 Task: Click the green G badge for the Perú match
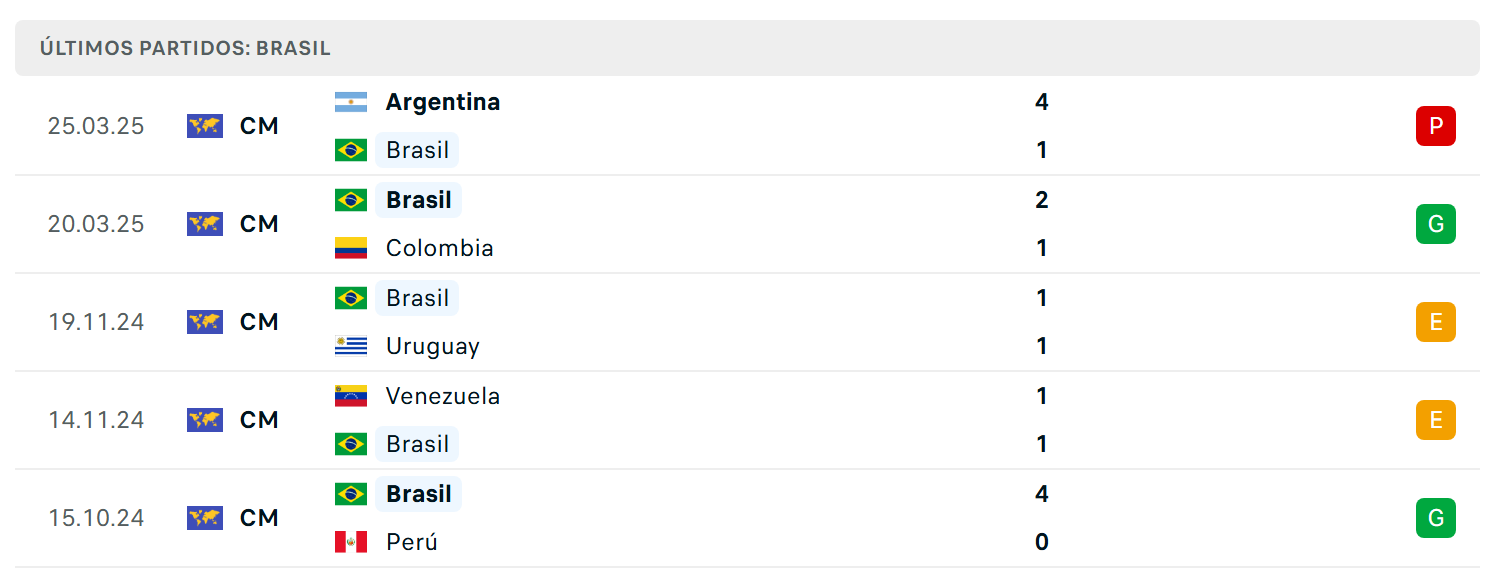[1436, 518]
